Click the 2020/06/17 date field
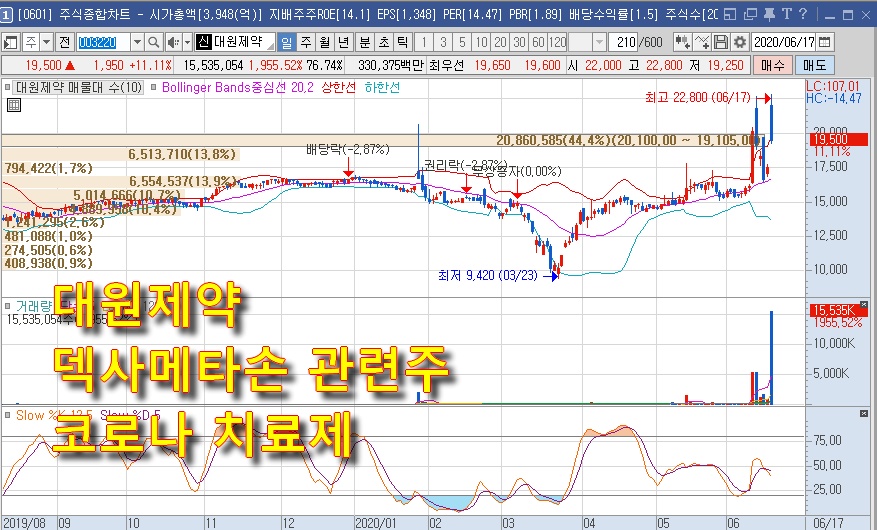The height and width of the screenshot is (530, 877). click(784, 42)
